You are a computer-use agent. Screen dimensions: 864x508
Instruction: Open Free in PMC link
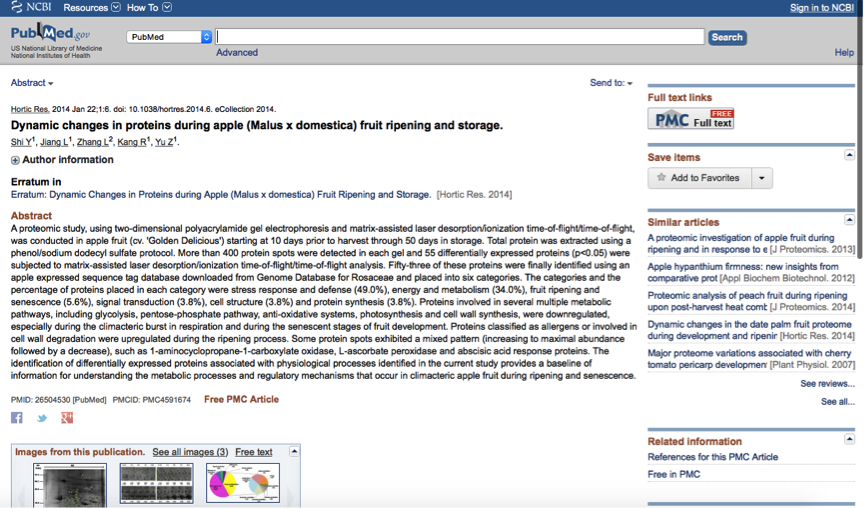tap(673, 474)
